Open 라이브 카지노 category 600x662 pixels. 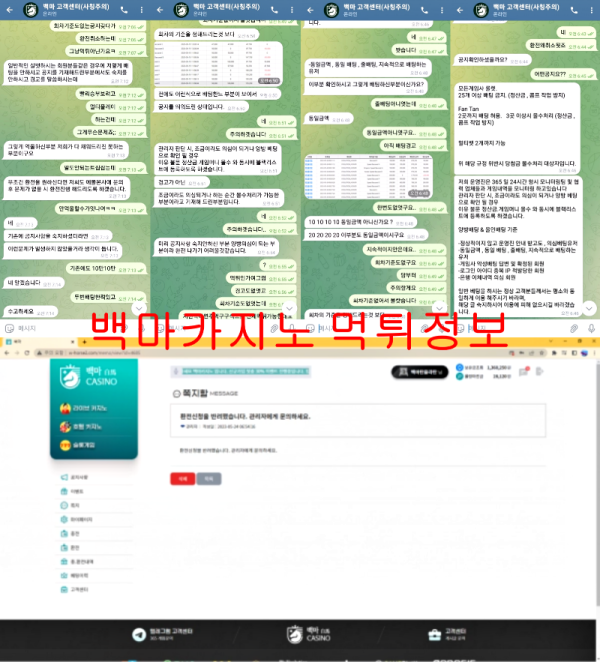tap(84, 408)
